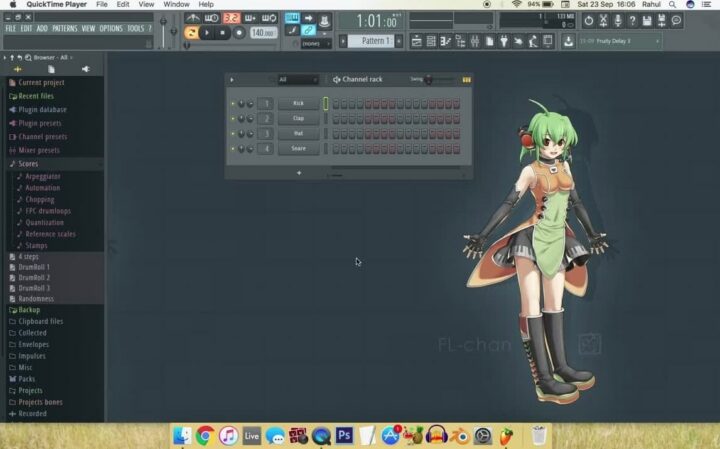The height and width of the screenshot is (449, 720).
Task: Click the Clap channel button
Action: pos(298,118)
